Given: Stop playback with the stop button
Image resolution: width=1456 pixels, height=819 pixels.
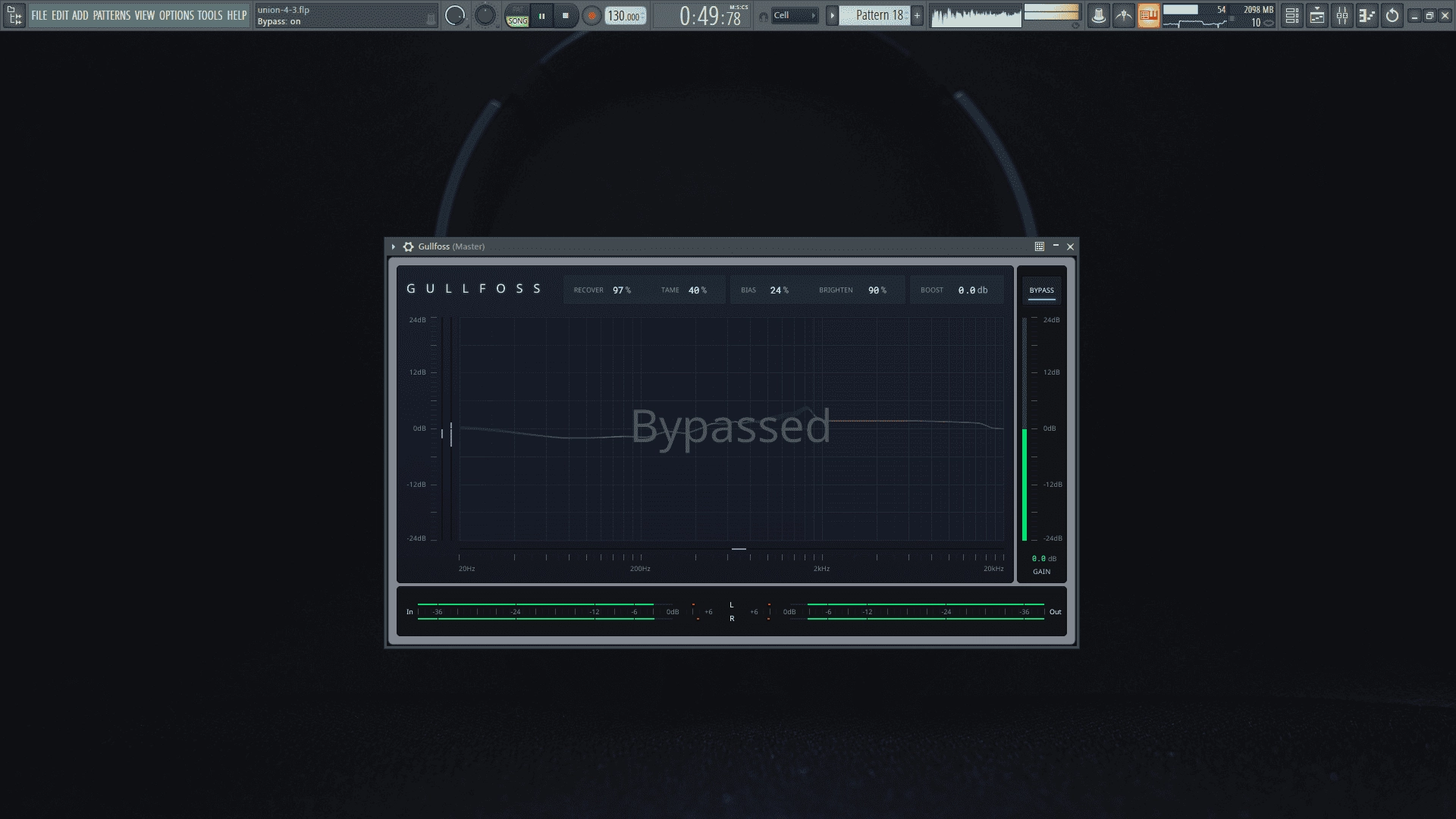Looking at the screenshot, I should (565, 16).
